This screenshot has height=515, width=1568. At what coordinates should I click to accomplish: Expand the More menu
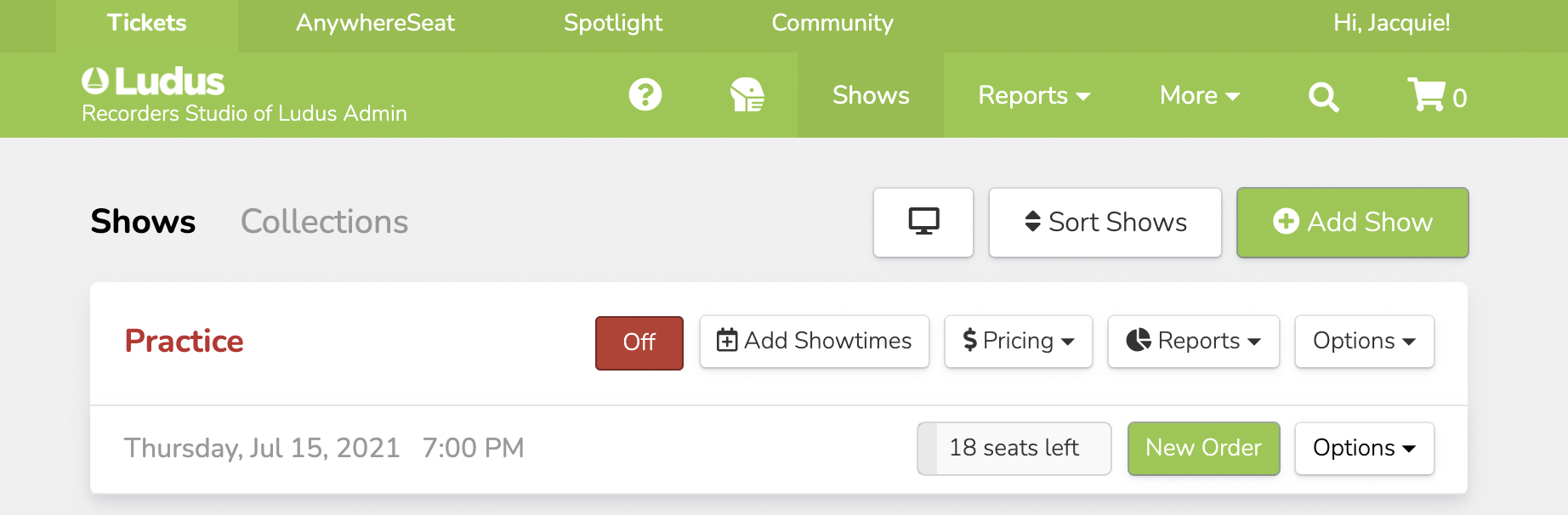[x=1198, y=95]
